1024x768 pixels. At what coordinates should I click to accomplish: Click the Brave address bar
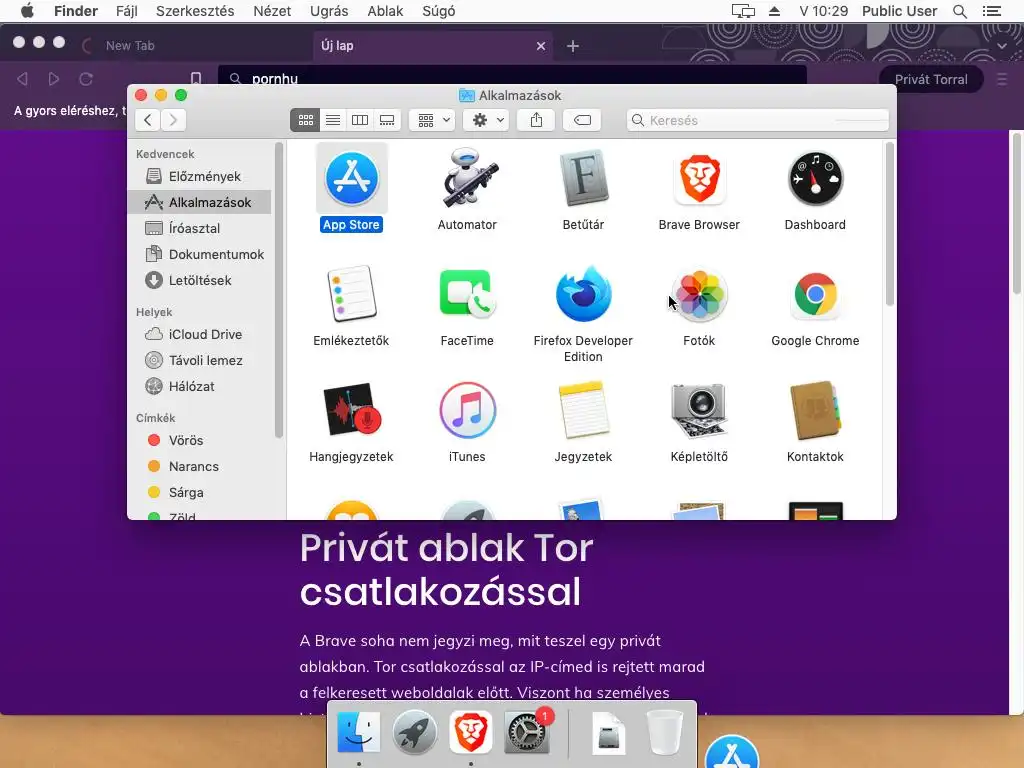point(513,79)
